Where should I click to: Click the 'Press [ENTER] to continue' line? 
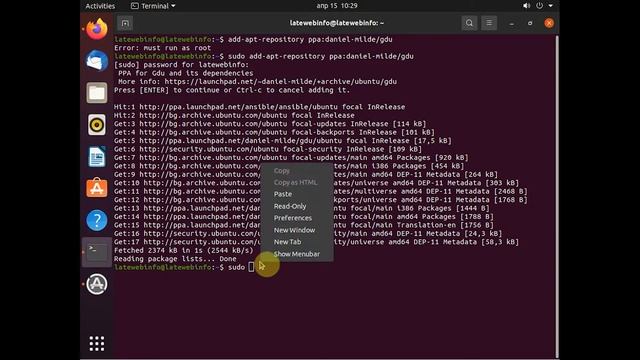[232, 90]
